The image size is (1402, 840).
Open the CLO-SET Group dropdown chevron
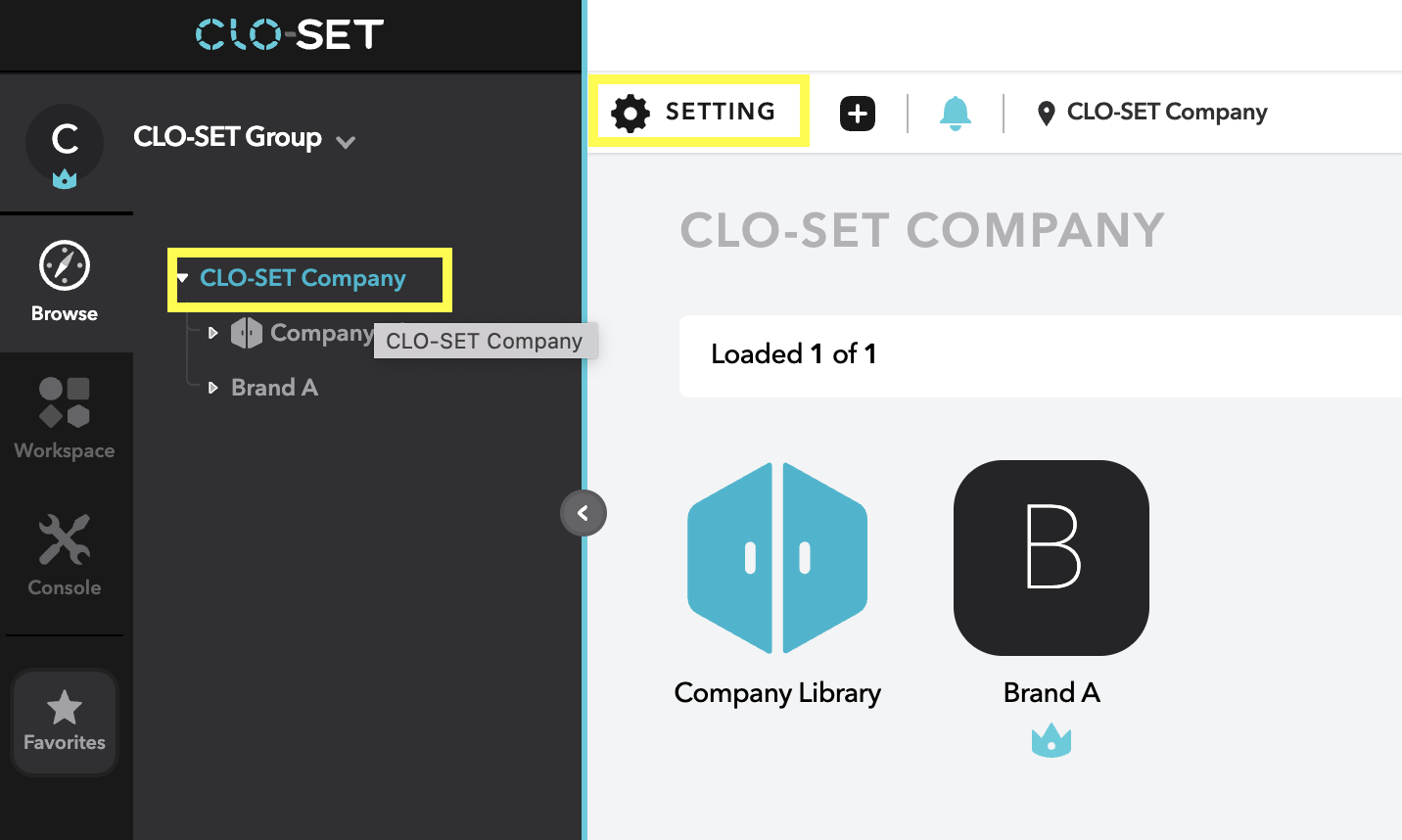[346, 142]
